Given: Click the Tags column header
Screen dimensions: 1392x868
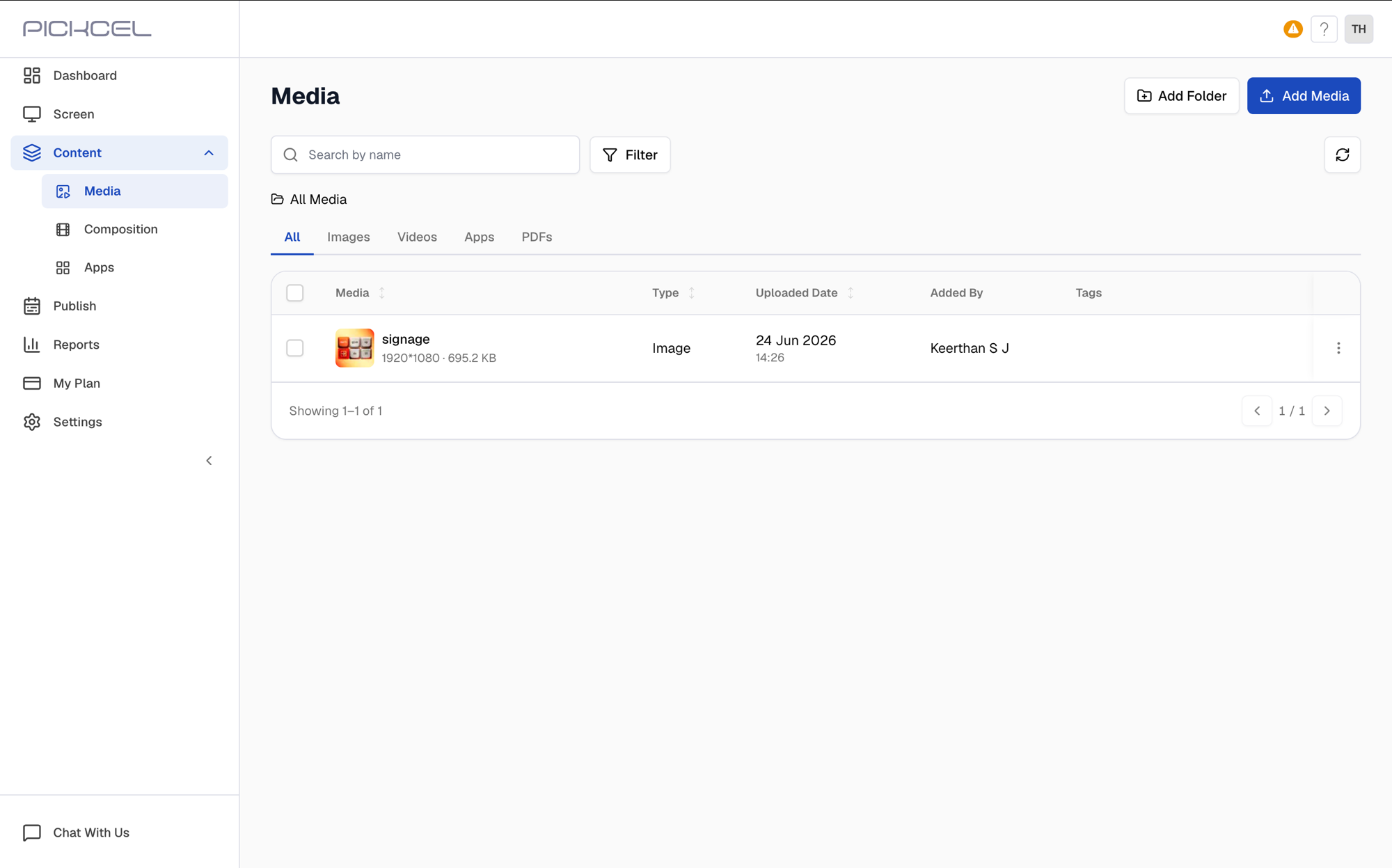Looking at the screenshot, I should click(1089, 293).
